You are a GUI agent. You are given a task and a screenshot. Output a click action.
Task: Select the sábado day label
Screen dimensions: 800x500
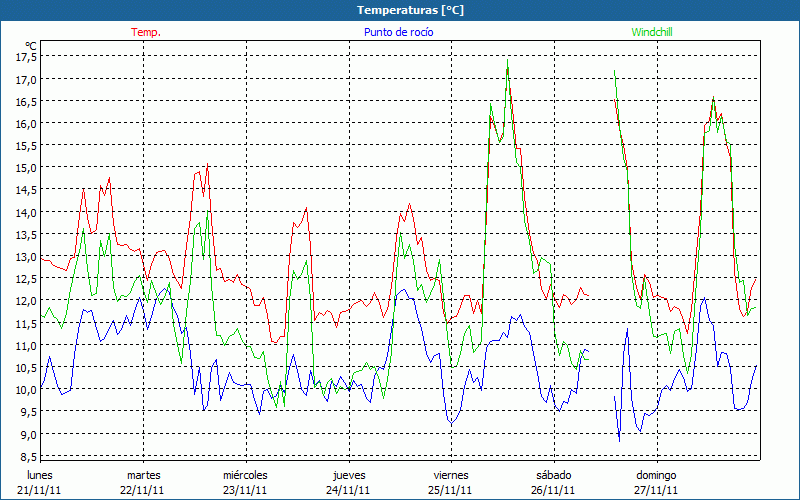coord(553,475)
